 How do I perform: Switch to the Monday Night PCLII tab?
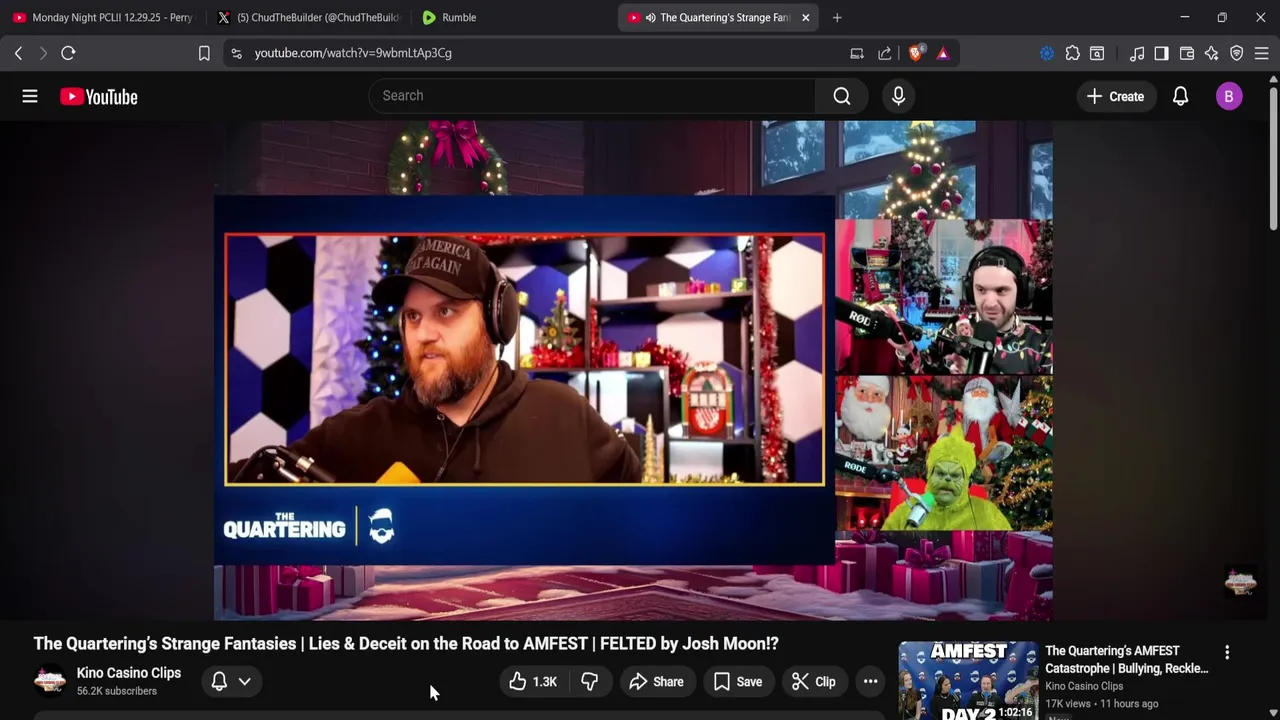(102, 17)
